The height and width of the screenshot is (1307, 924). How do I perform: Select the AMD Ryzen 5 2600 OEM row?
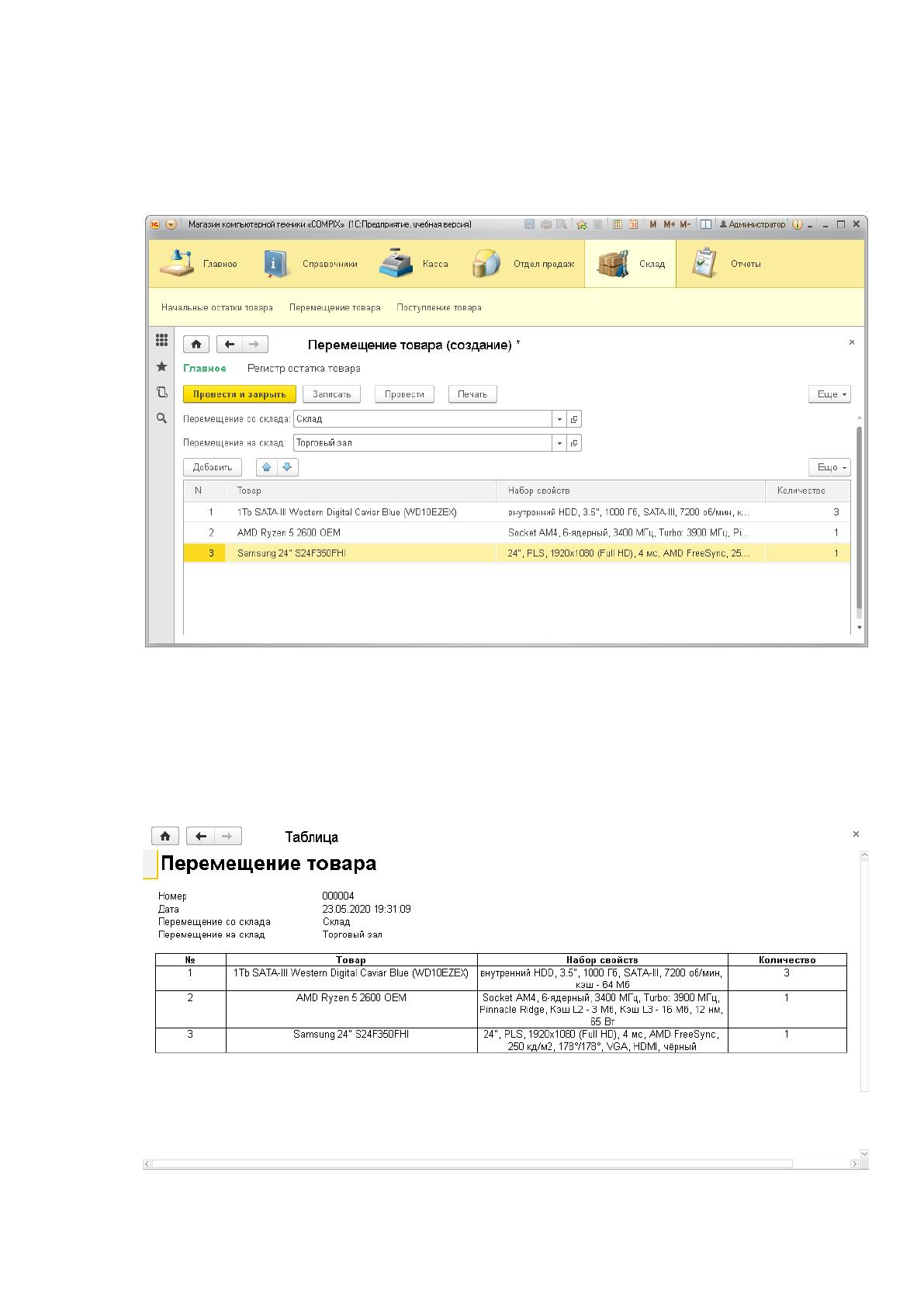(517, 532)
